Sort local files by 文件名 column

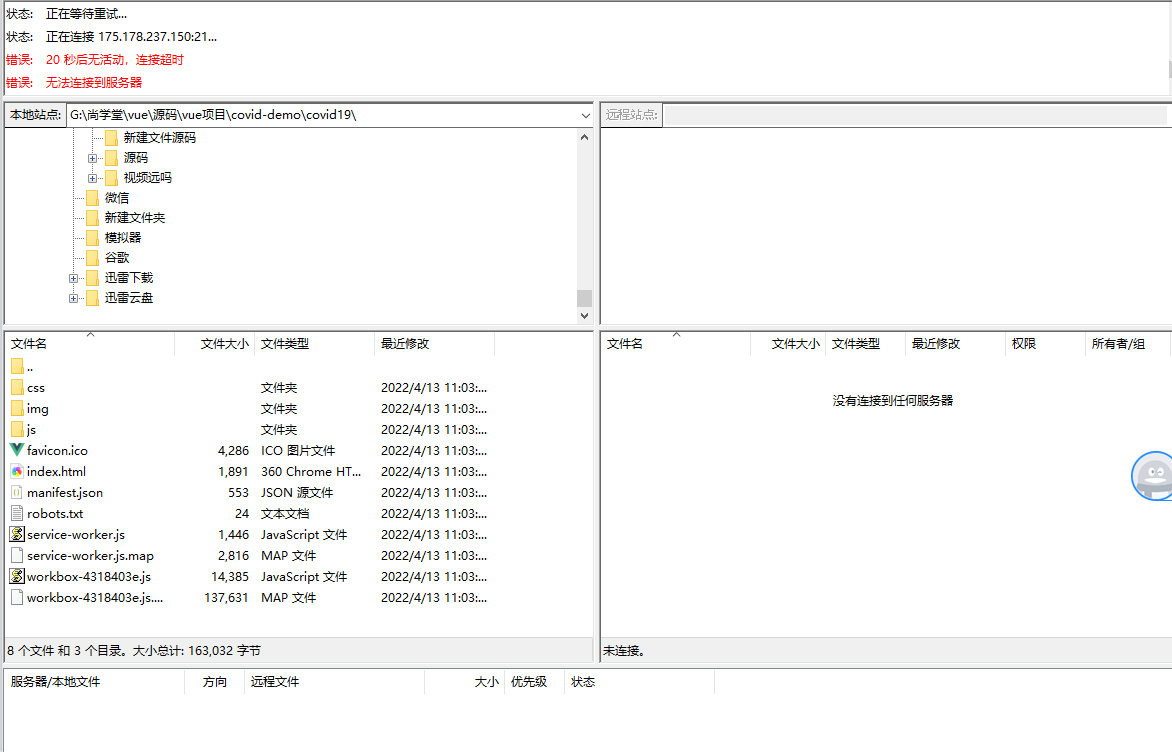click(x=90, y=344)
